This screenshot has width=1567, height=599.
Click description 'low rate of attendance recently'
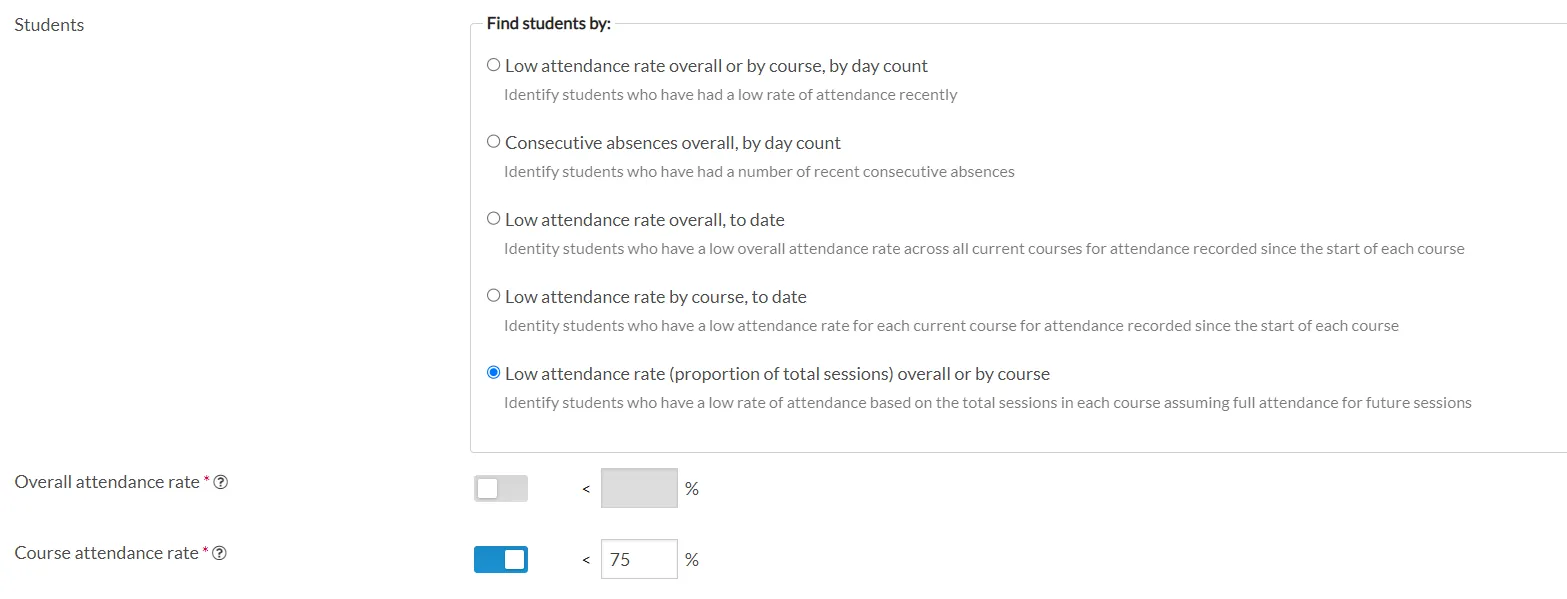point(730,95)
